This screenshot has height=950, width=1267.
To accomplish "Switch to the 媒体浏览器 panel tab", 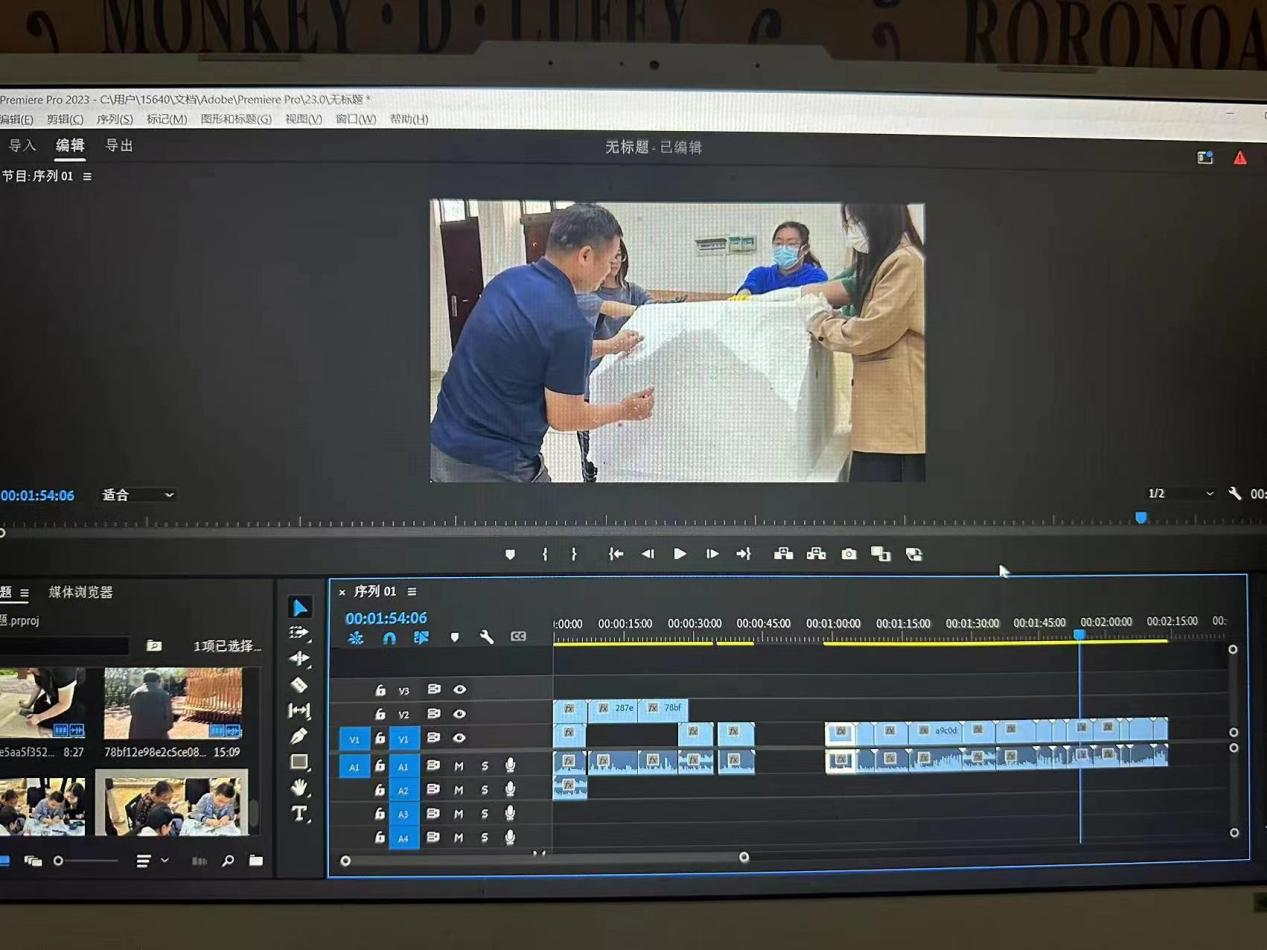I will point(81,592).
